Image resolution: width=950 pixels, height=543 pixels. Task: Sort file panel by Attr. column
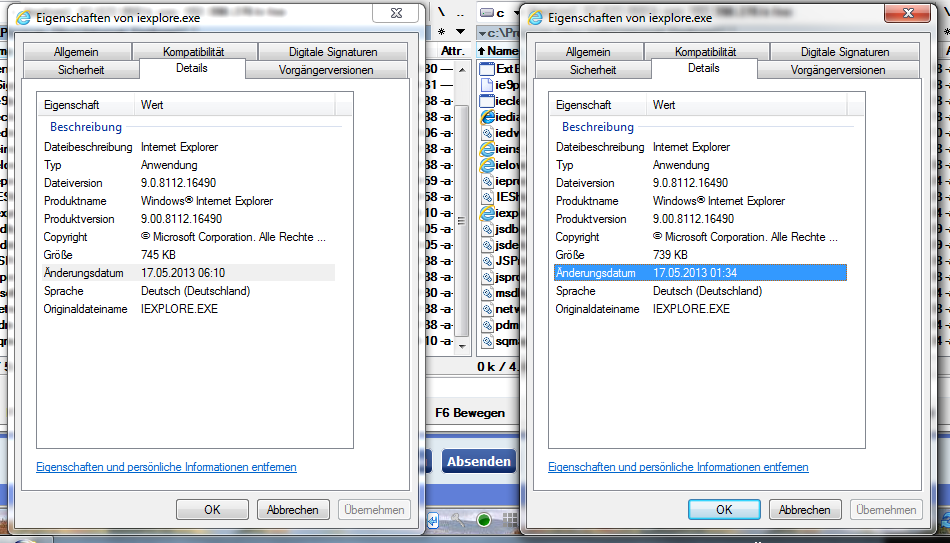[x=452, y=50]
